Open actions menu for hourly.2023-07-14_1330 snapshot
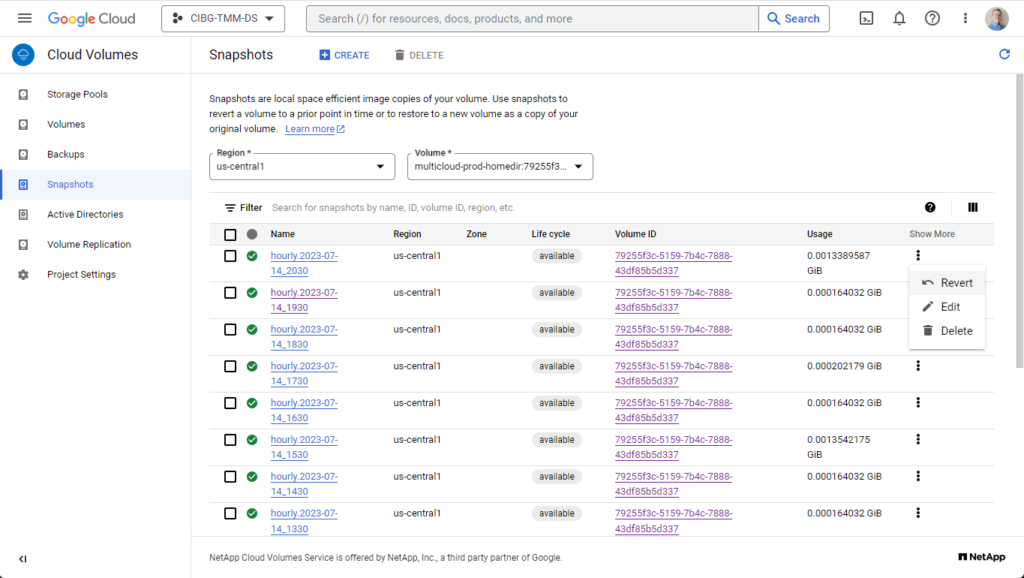The width and height of the screenshot is (1024, 578). [x=918, y=513]
